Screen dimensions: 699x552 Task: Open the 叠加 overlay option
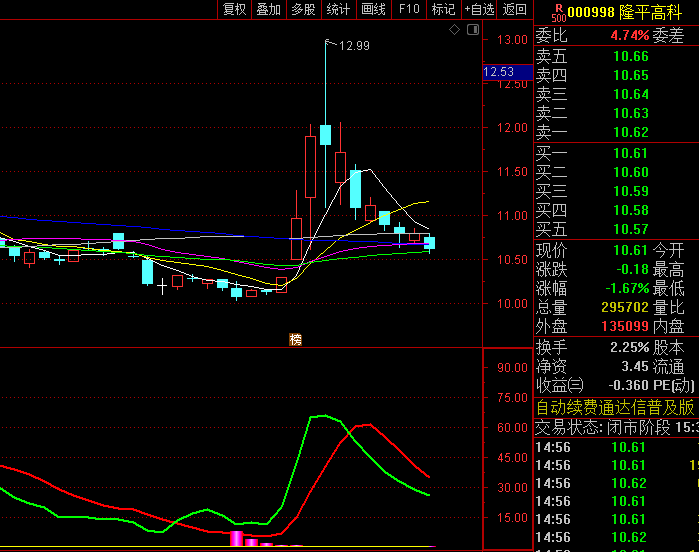tap(268, 9)
